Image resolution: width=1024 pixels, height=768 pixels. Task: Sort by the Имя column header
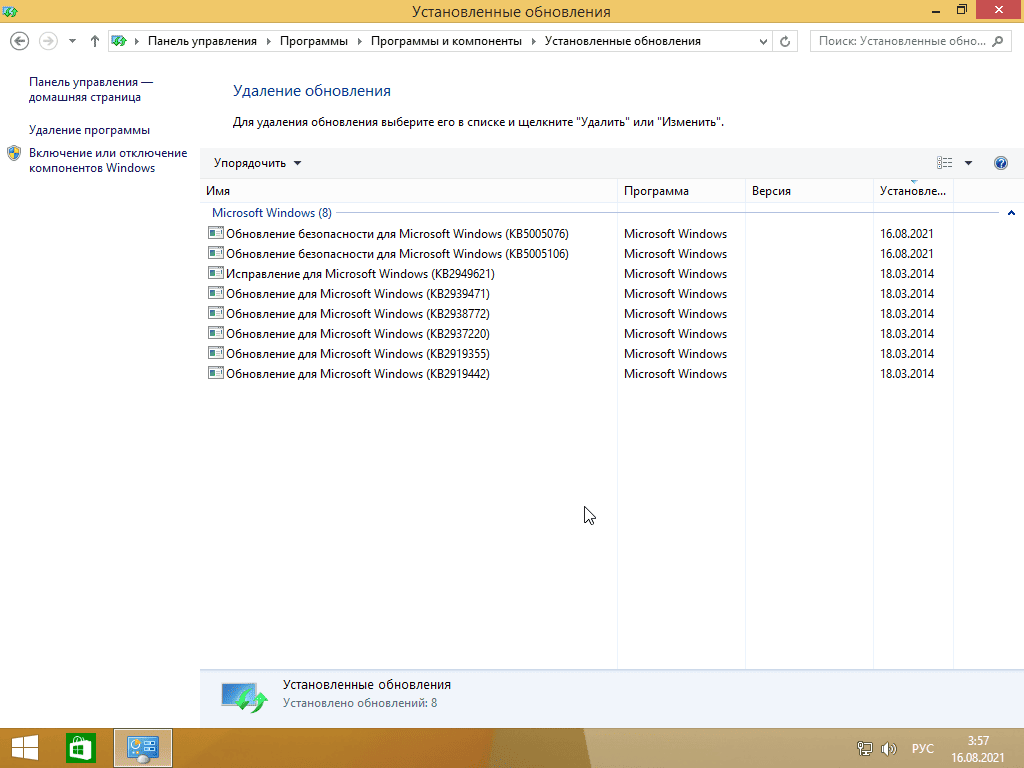219,191
